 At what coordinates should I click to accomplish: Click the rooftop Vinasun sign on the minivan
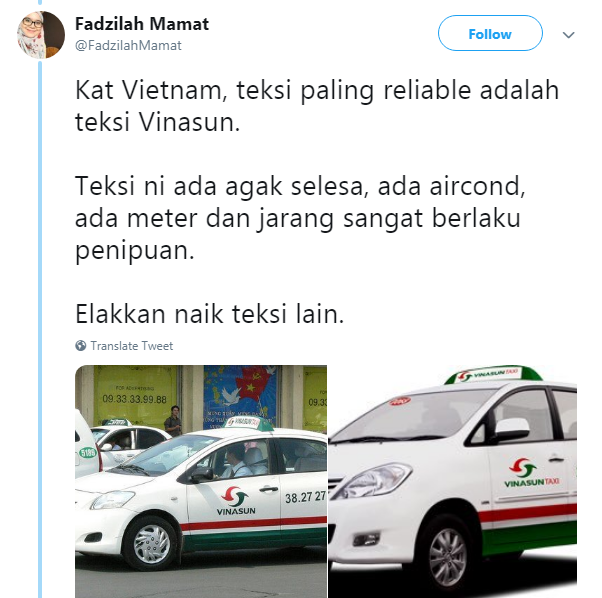pyautogui.click(x=493, y=374)
